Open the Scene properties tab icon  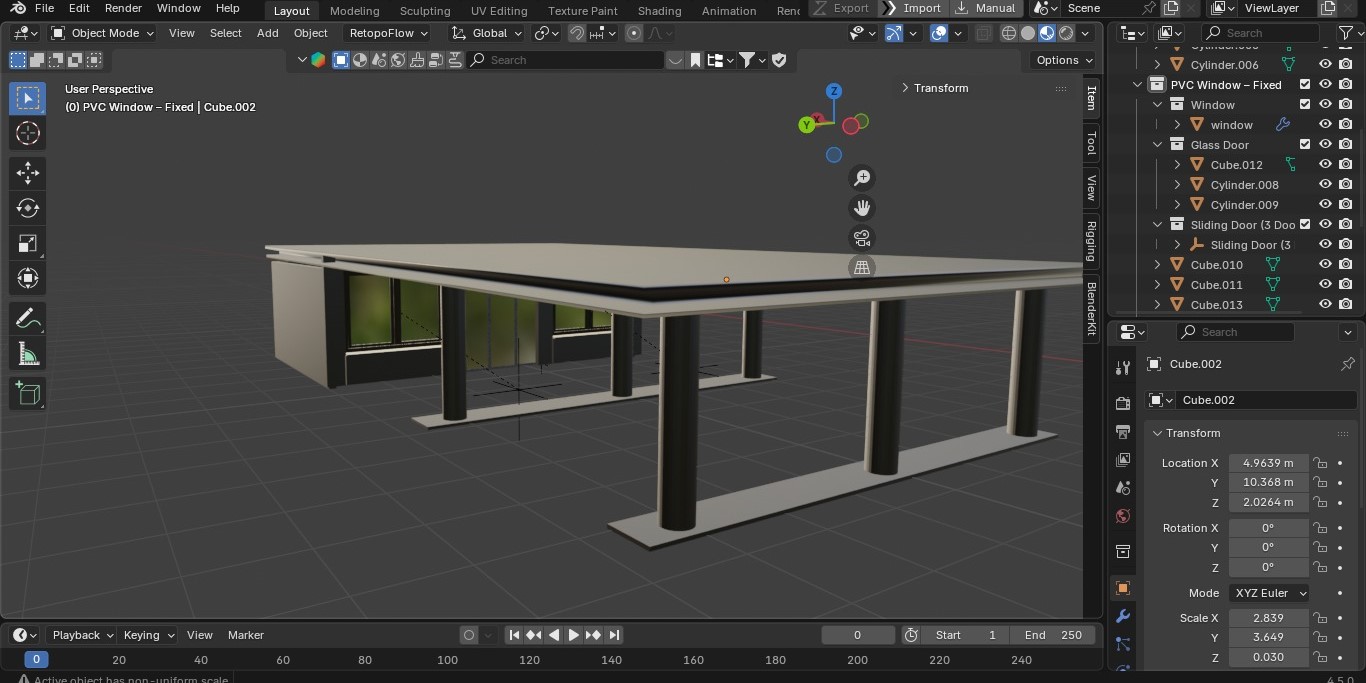[x=1123, y=488]
